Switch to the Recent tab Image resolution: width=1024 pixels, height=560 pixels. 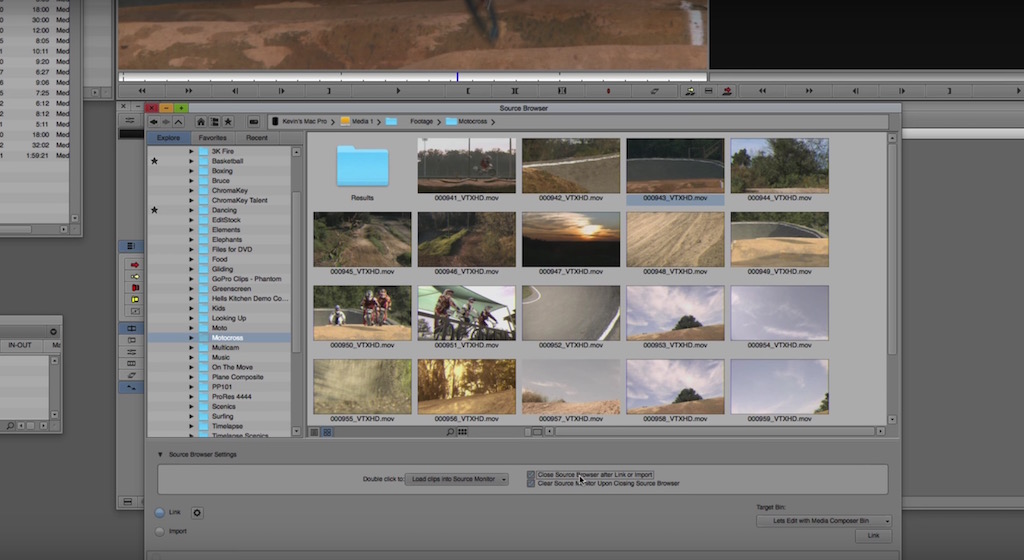tap(256, 138)
